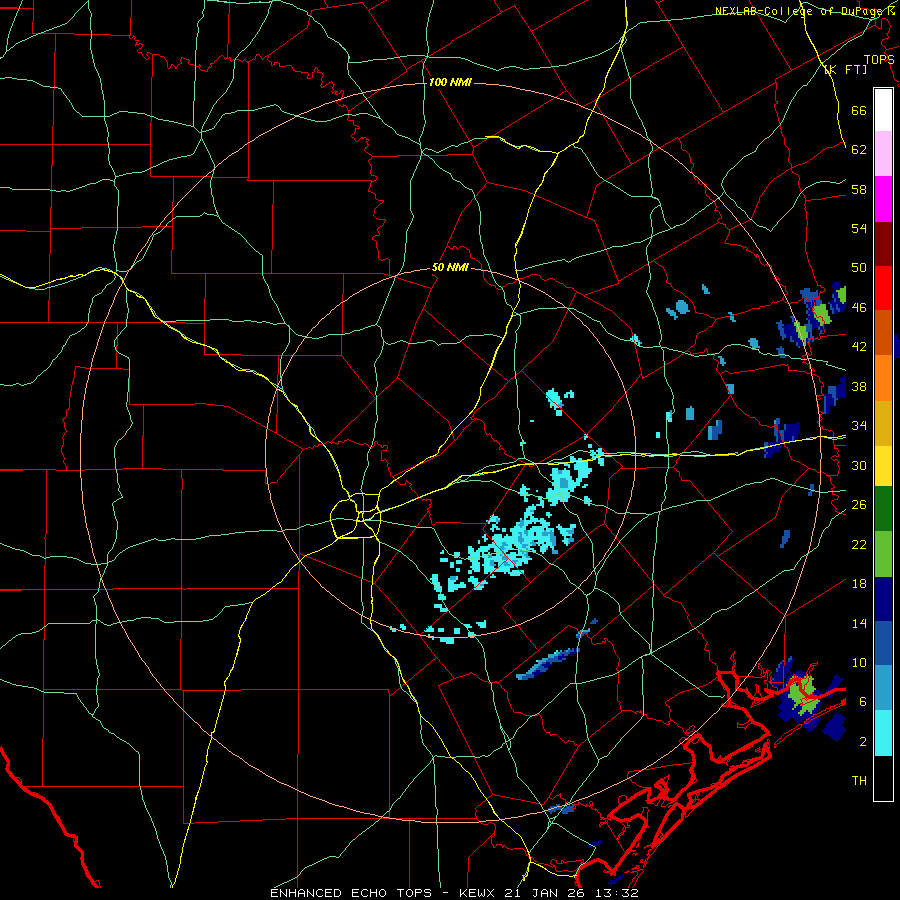Click the '34' legend value
900x900 pixels.
point(859,426)
